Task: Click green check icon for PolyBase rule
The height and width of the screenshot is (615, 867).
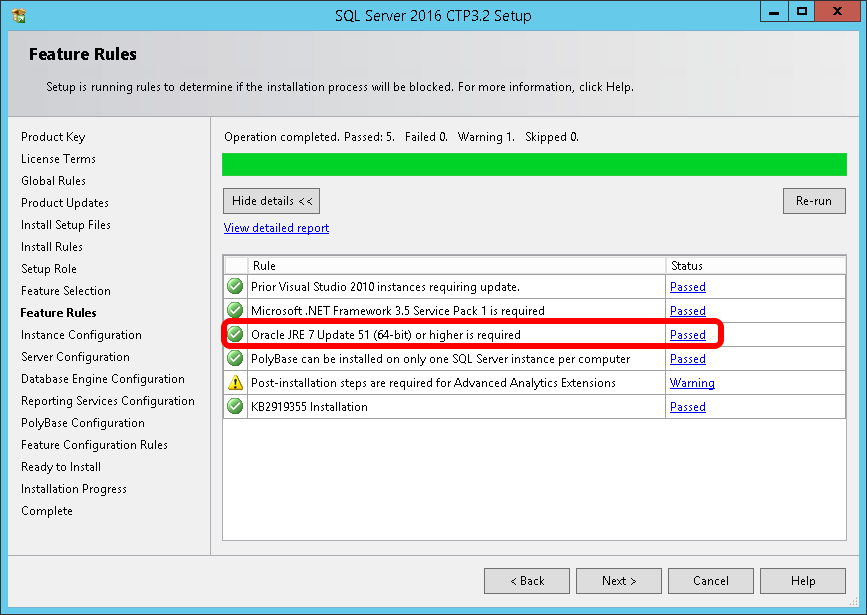Action: pos(235,358)
